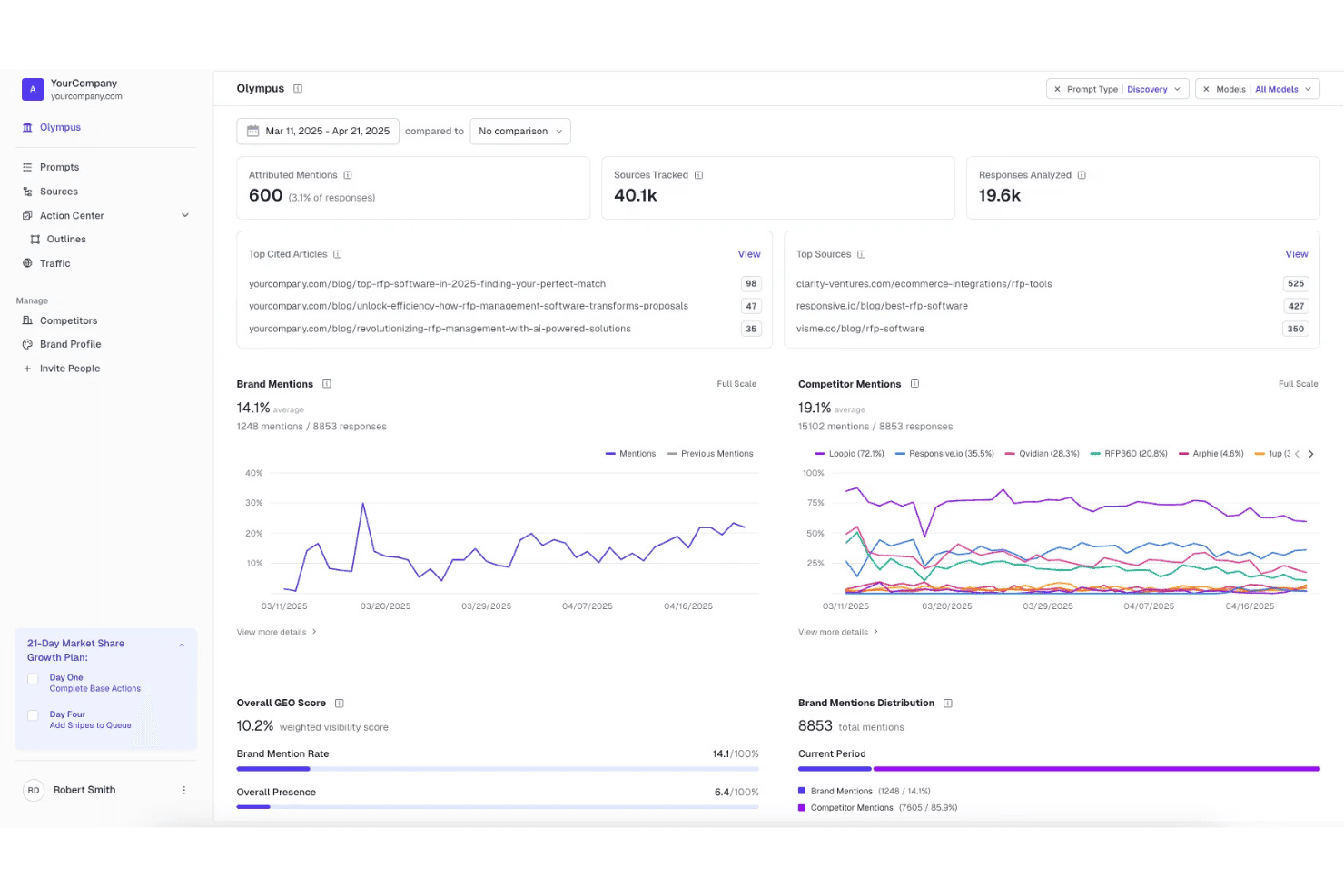Open the Robert Smith three-dot menu
This screenshot has width=1344, height=896.
[184, 790]
